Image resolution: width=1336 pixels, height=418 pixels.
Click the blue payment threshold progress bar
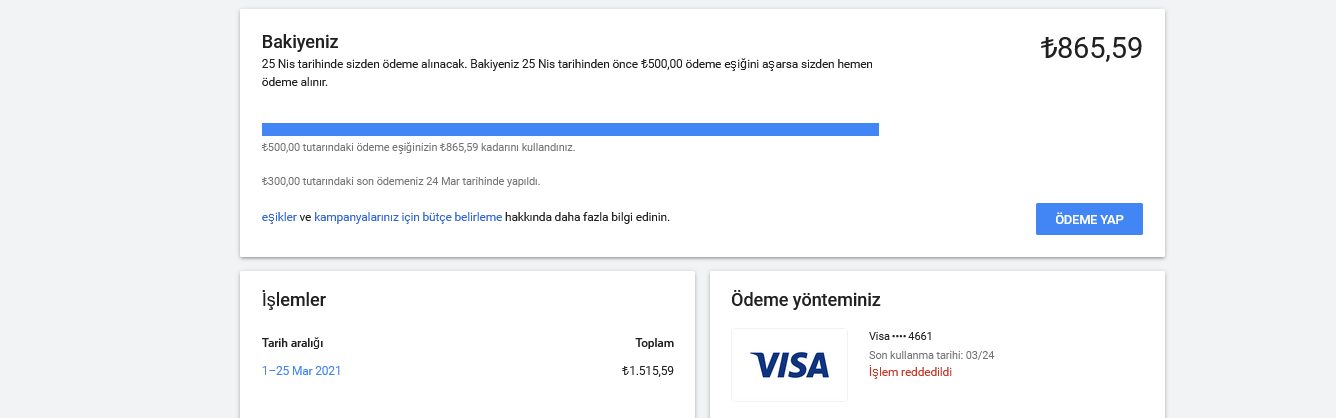570,129
